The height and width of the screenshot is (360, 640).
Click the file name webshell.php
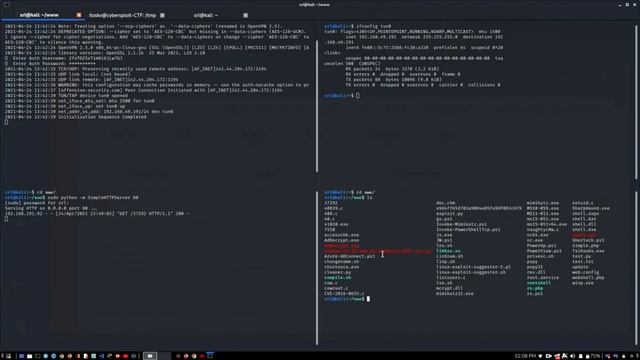(588, 278)
